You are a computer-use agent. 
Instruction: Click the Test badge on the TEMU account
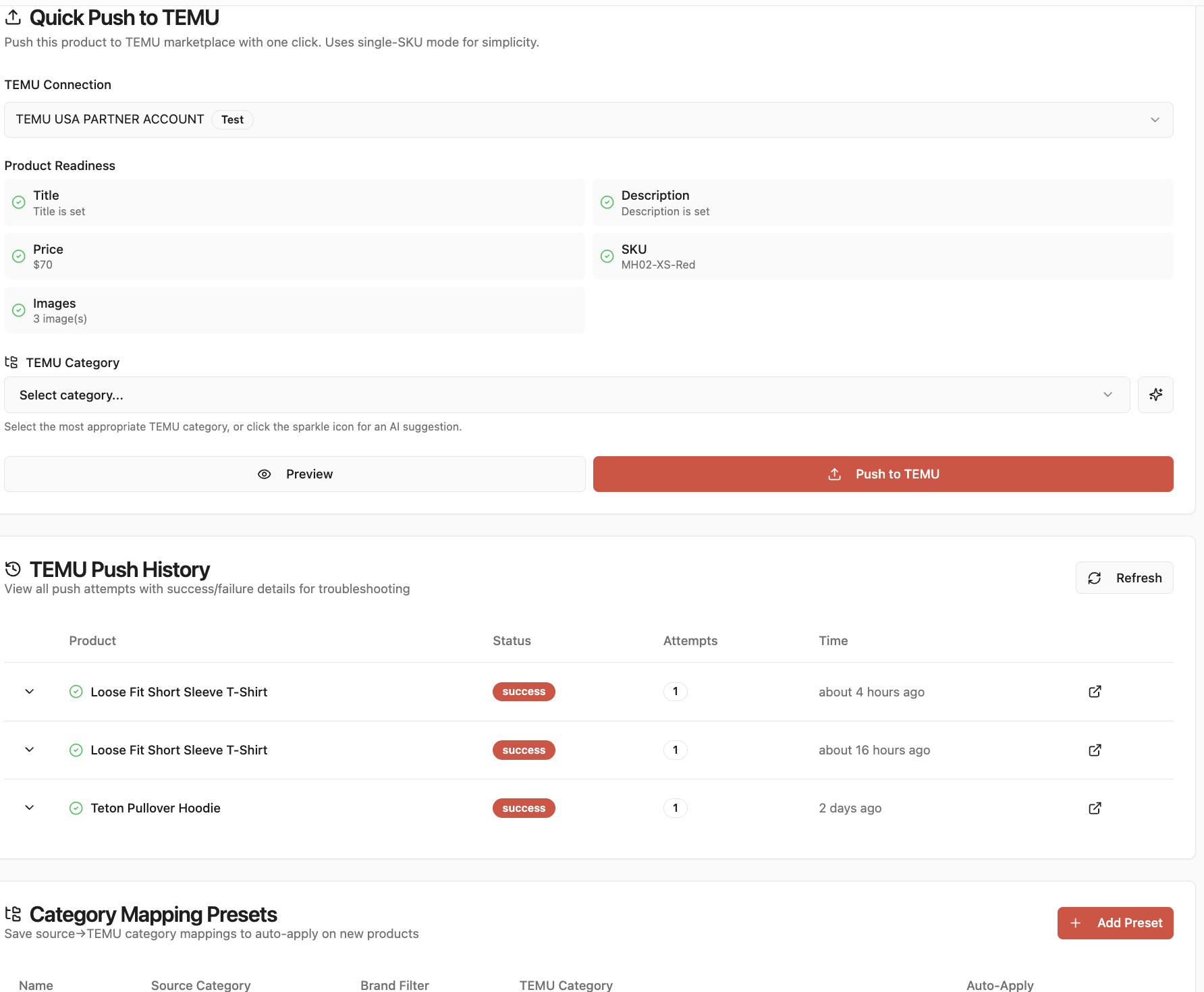[232, 119]
